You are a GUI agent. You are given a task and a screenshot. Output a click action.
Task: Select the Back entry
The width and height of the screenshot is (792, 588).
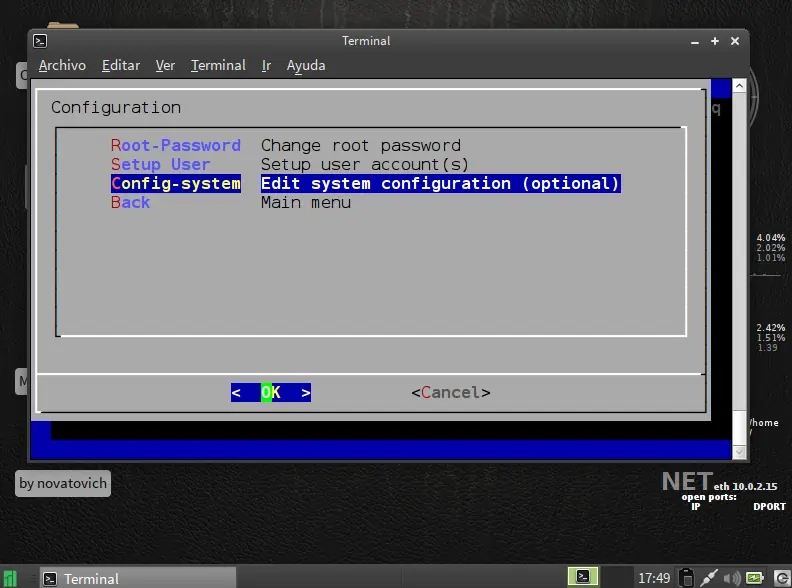[130, 203]
